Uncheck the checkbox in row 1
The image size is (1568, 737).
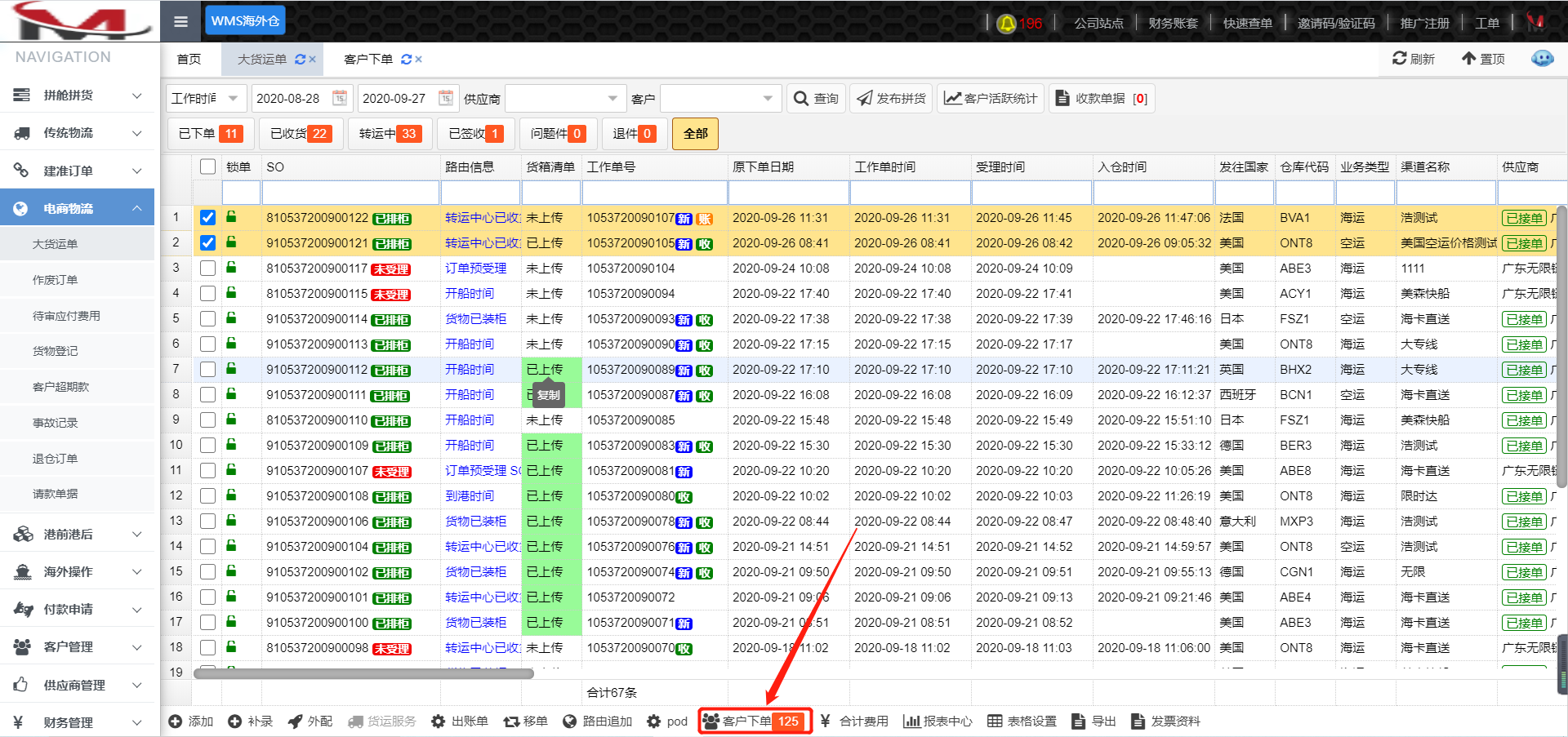208,218
